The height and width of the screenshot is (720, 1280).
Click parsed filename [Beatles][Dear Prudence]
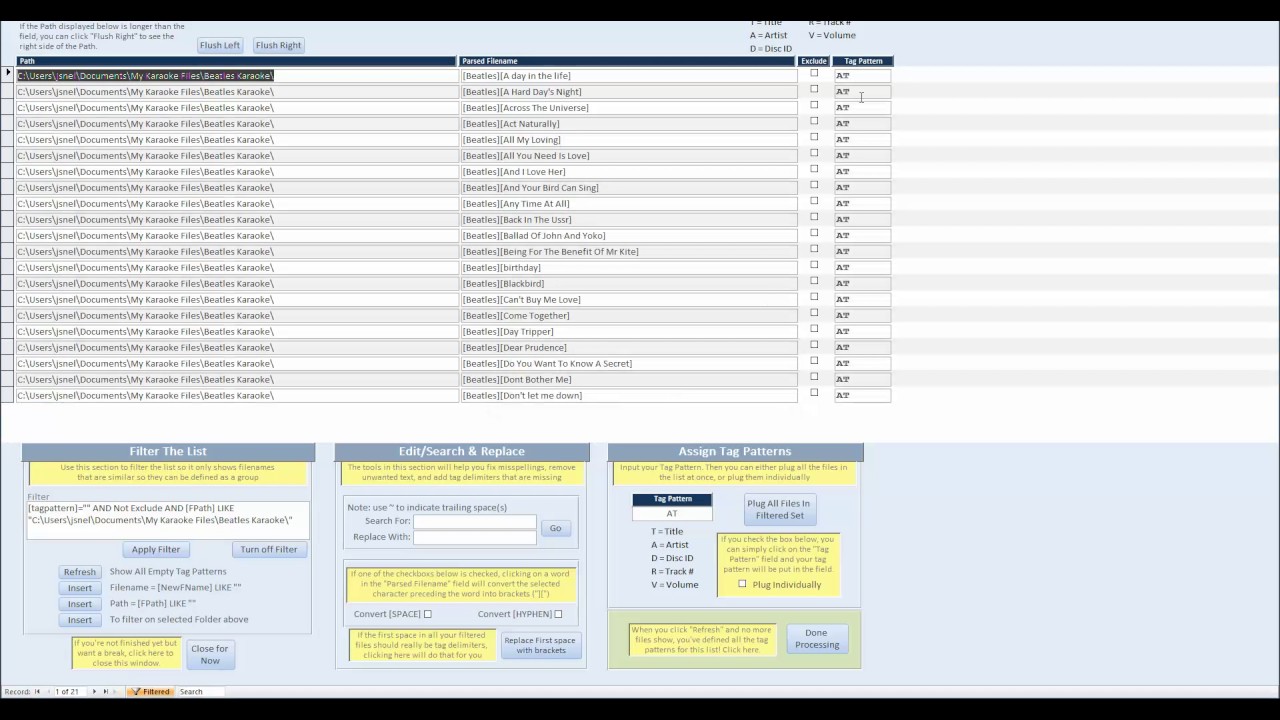pos(628,347)
